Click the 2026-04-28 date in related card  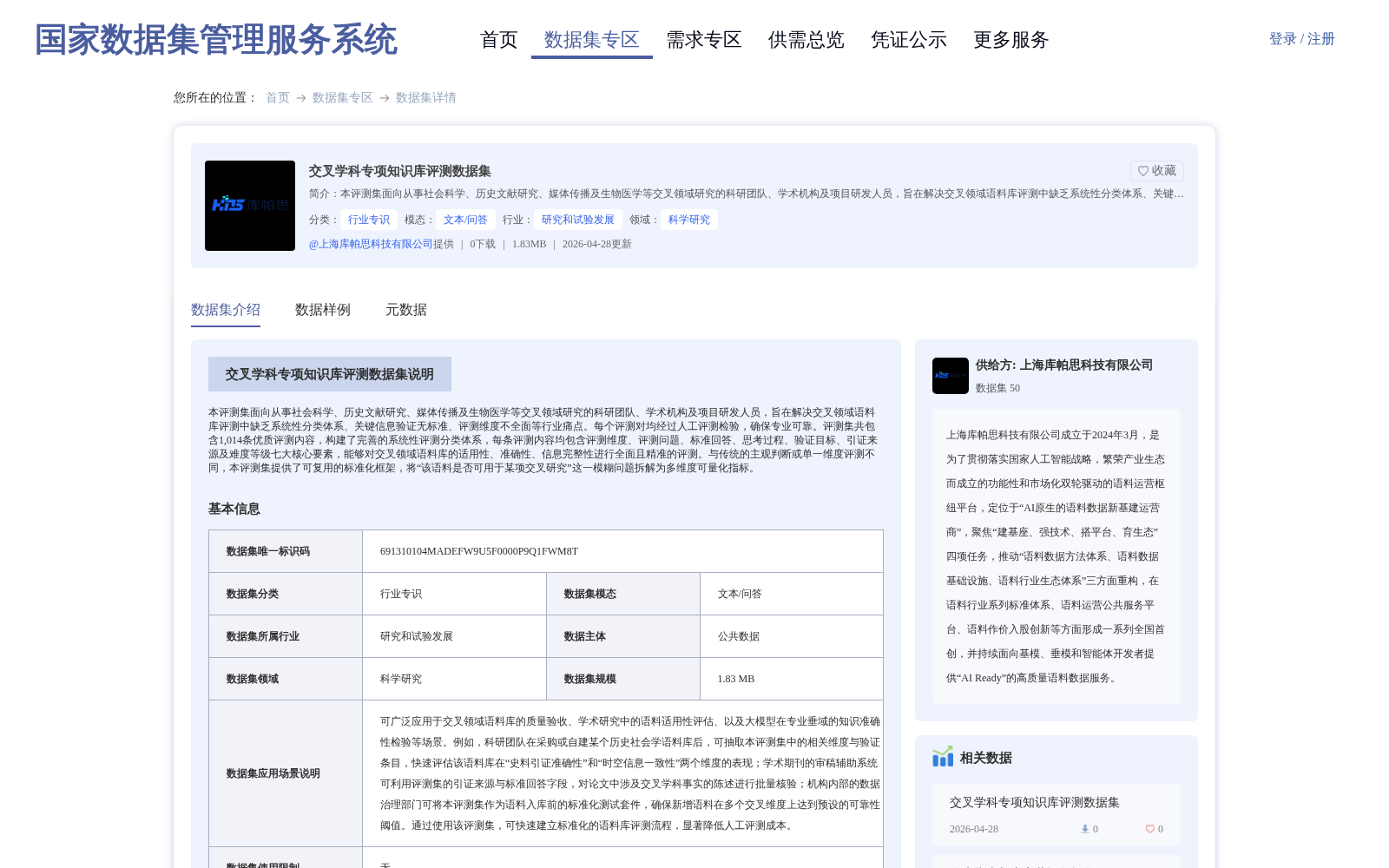point(974,829)
